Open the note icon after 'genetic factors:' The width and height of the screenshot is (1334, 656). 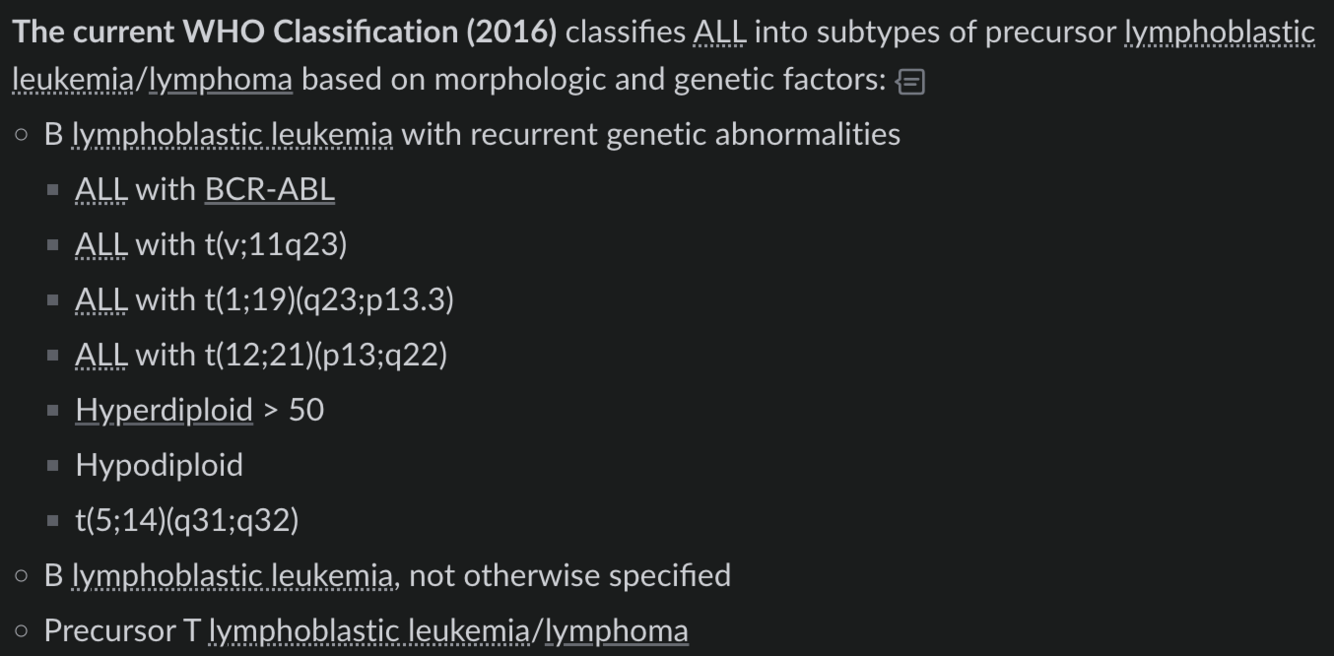pyautogui.click(x=910, y=81)
